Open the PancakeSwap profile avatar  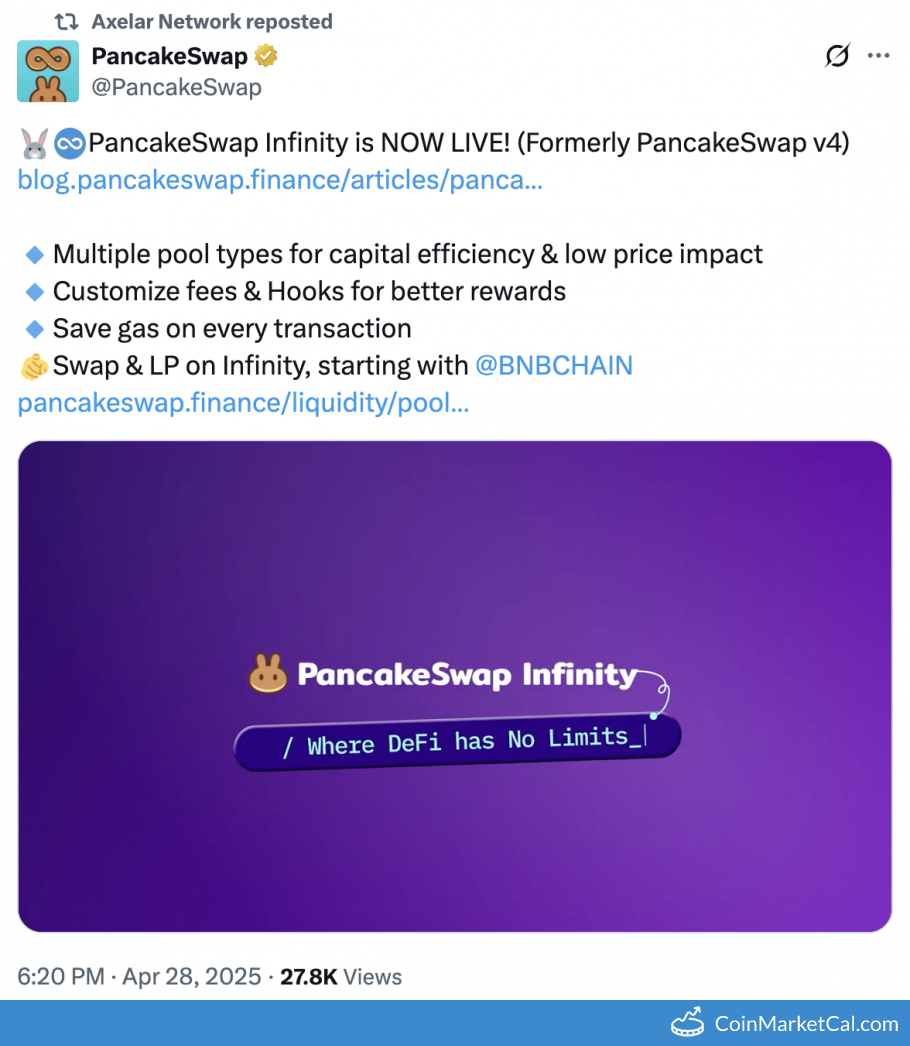click(48, 72)
